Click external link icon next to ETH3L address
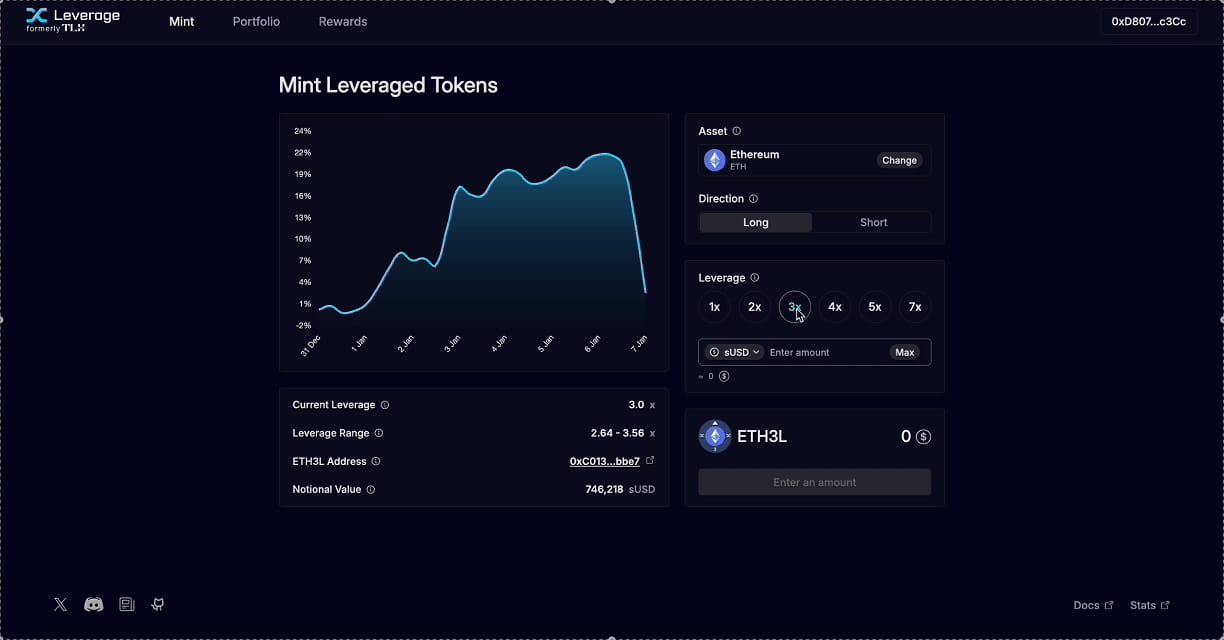 coord(650,461)
